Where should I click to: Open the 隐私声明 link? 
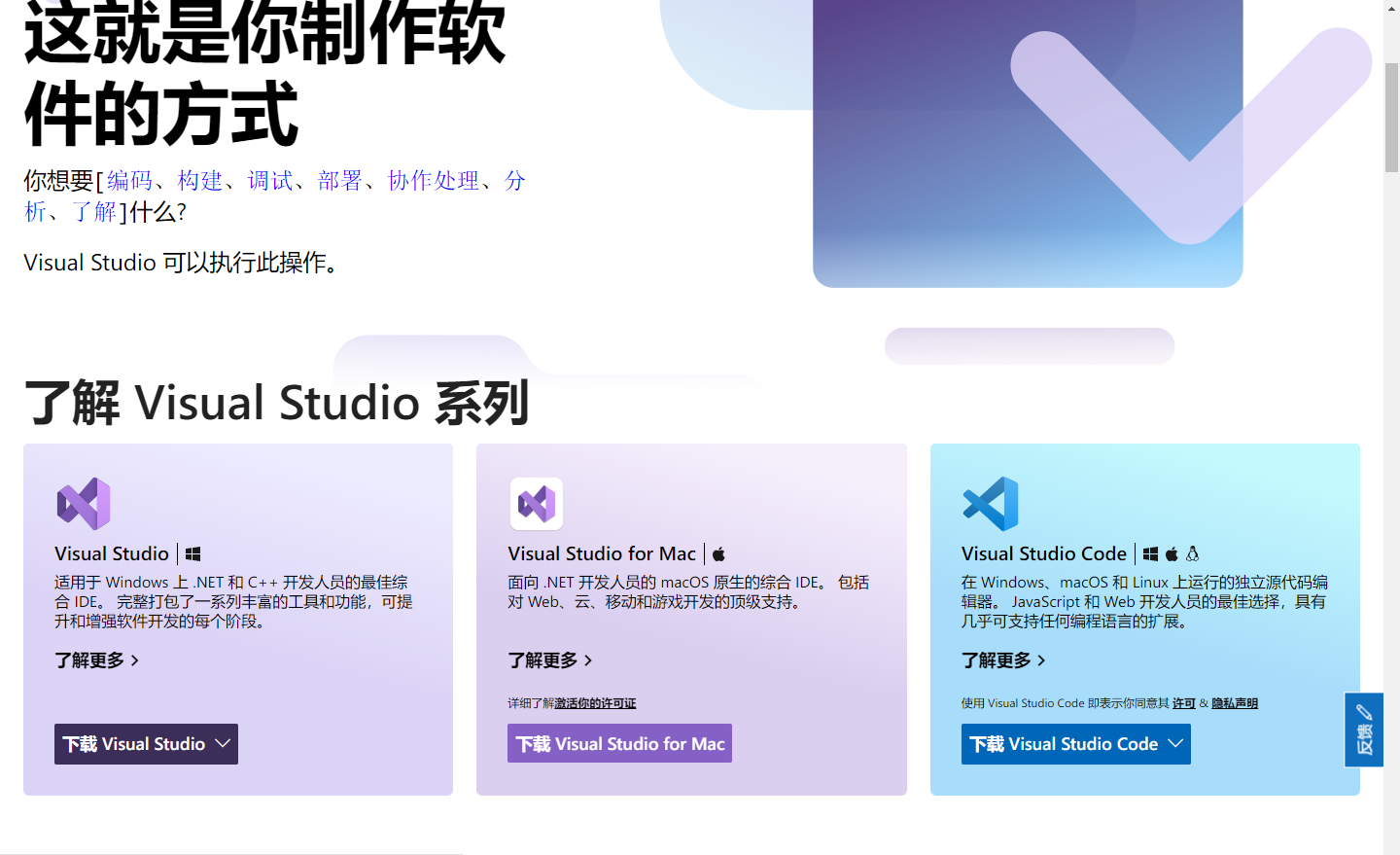pos(1233,702)
